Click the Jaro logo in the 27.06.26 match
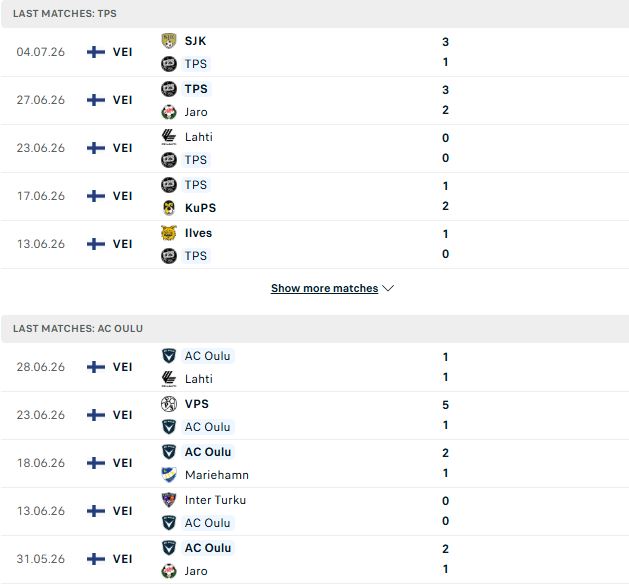The width and height of the screenshot is (629, 584). 168,112
